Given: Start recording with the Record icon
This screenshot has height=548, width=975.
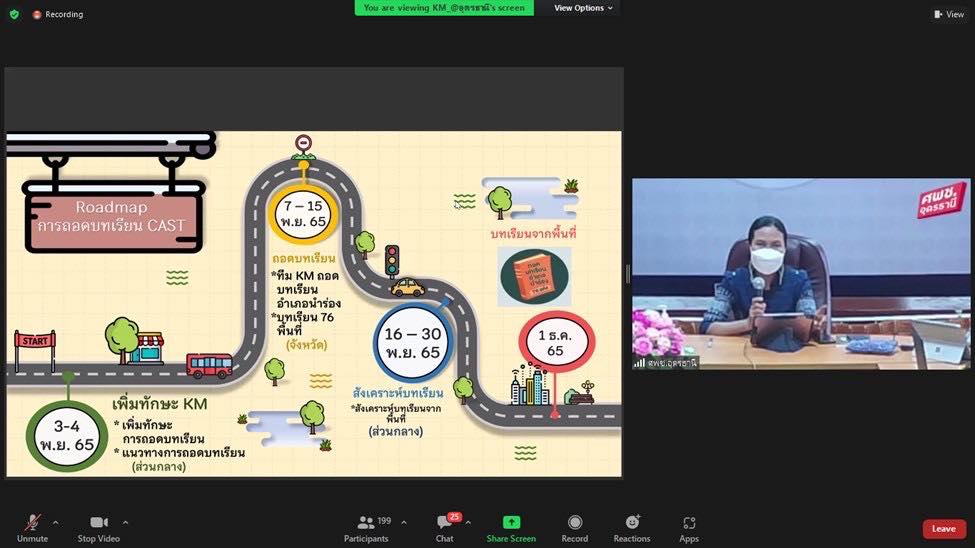Looking at the screenshot, I should (574, 522).
